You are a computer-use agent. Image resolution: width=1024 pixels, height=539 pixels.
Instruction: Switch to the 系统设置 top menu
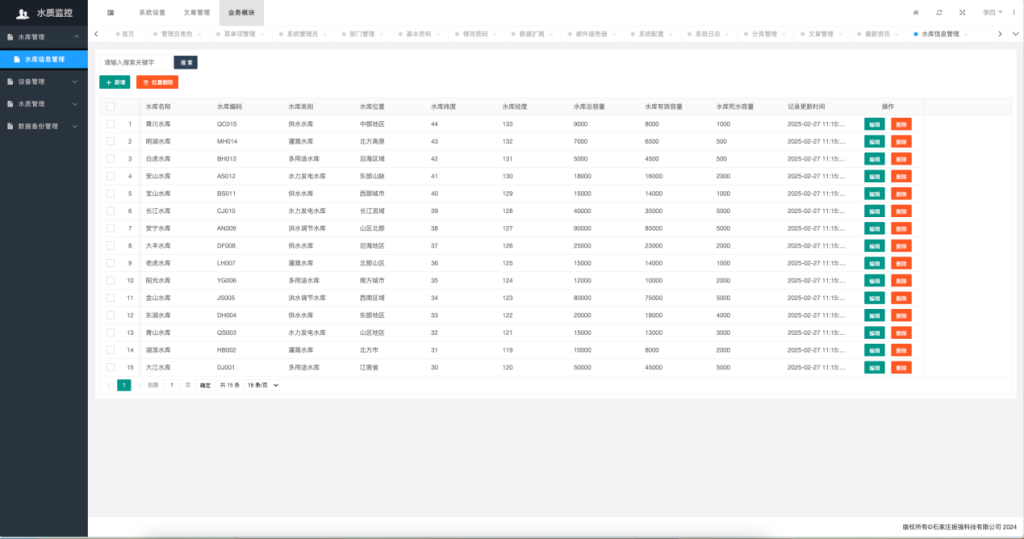click(x=152, y=12)
